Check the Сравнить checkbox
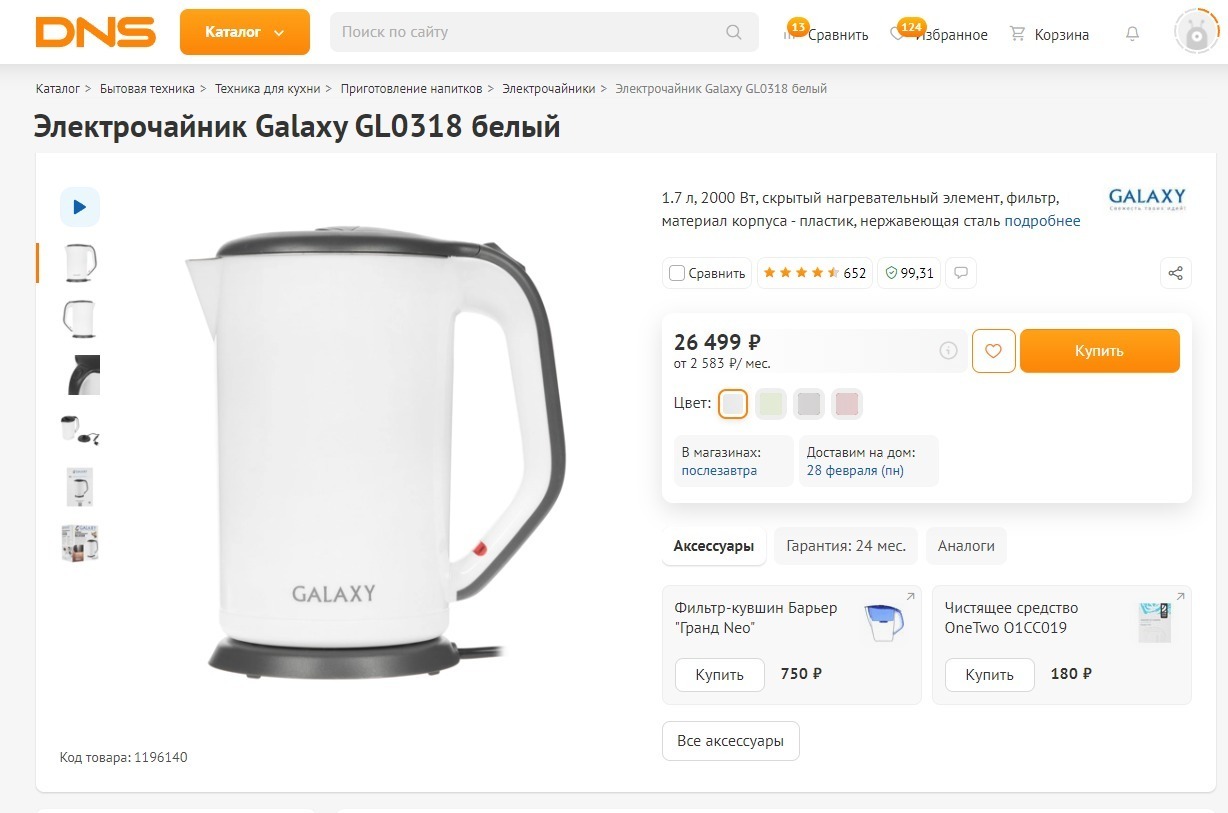The width and height of the screenshot is (1228, 813). (x=677, y=273)
